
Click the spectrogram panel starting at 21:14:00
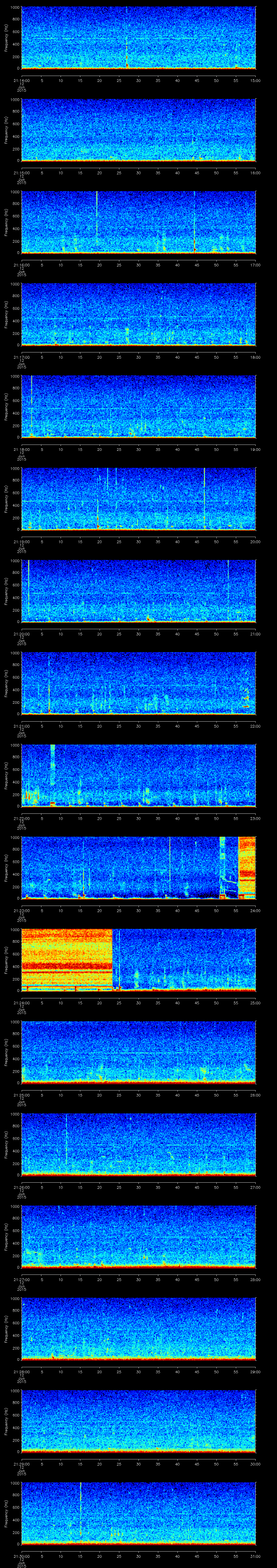(138, 38)
